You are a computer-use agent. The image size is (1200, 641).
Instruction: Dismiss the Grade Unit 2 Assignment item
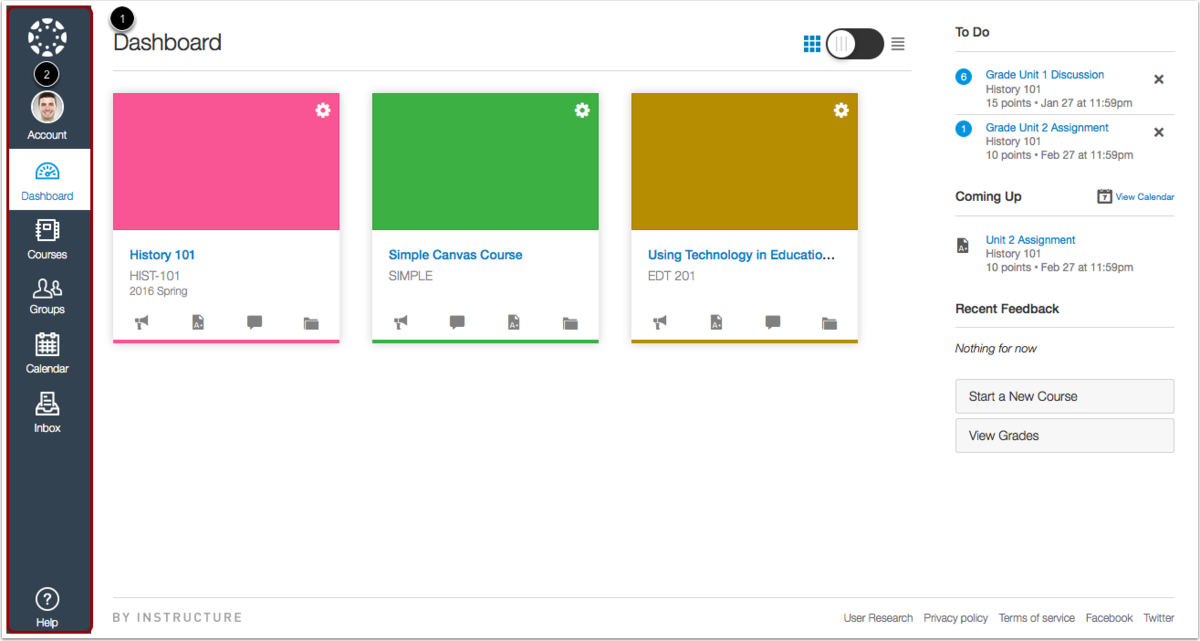(x=1159, y=132)
